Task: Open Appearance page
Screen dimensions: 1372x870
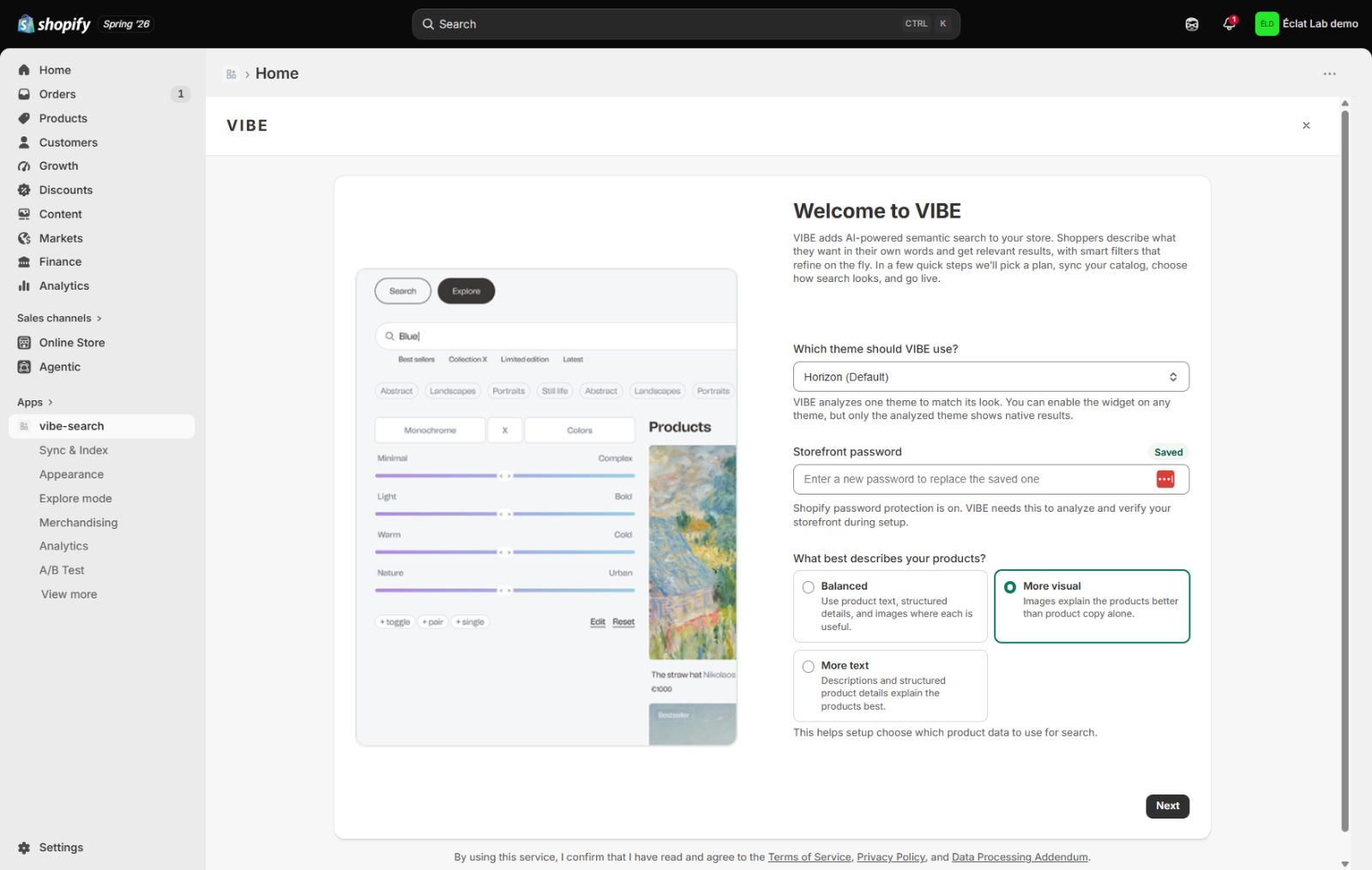Action: (x=71, y=474)
